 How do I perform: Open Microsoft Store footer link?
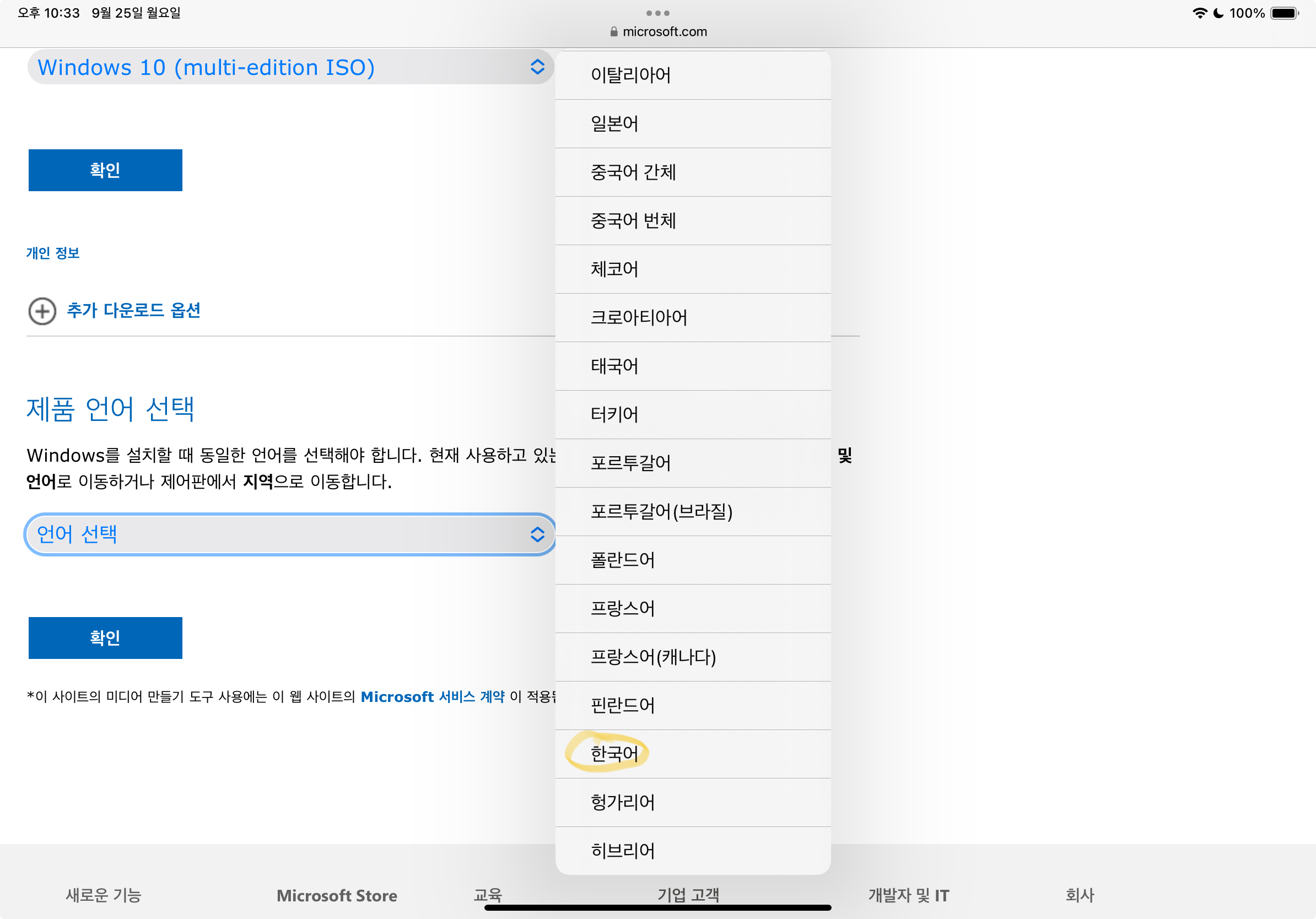pyautogui.click(x=337, y=895)
